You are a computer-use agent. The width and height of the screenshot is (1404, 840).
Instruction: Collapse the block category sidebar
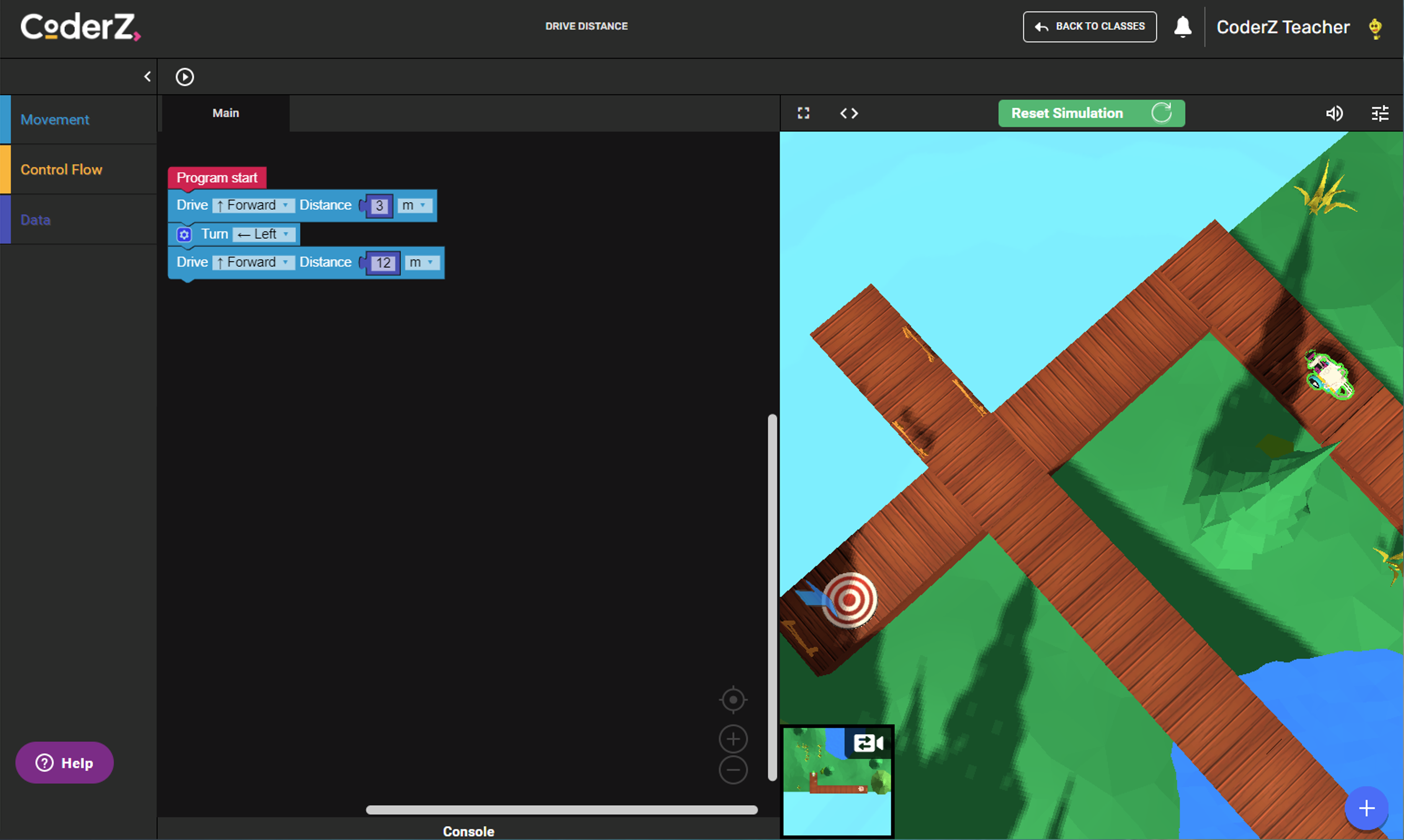[147, 77]
